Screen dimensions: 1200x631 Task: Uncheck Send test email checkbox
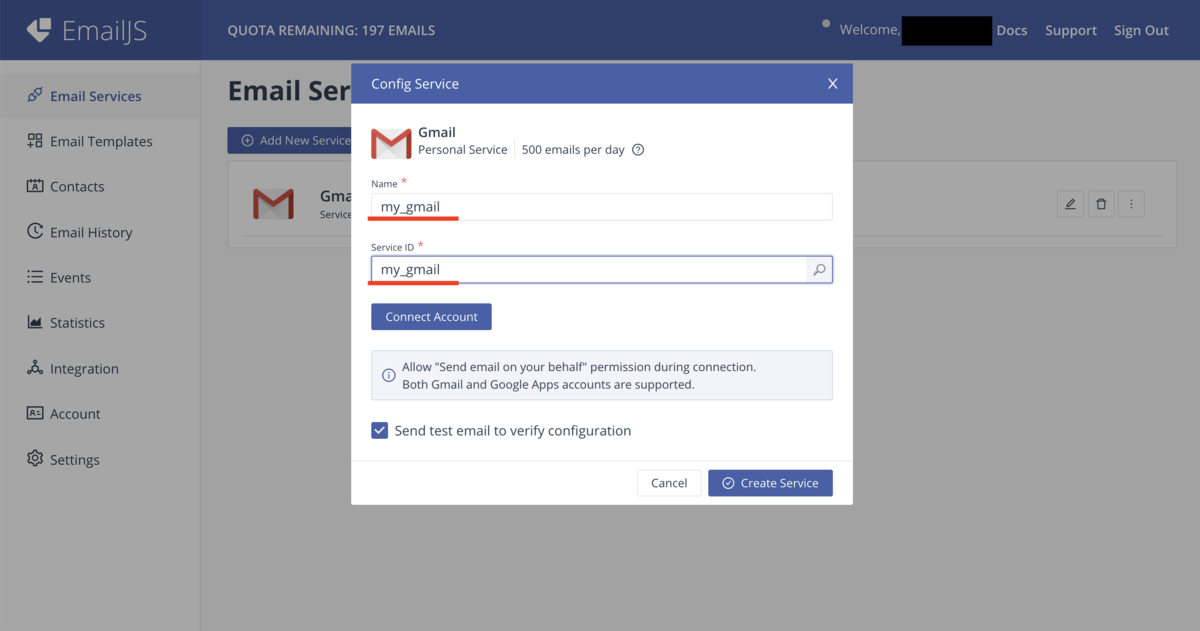pyautogui.click(x=379, y=430)
